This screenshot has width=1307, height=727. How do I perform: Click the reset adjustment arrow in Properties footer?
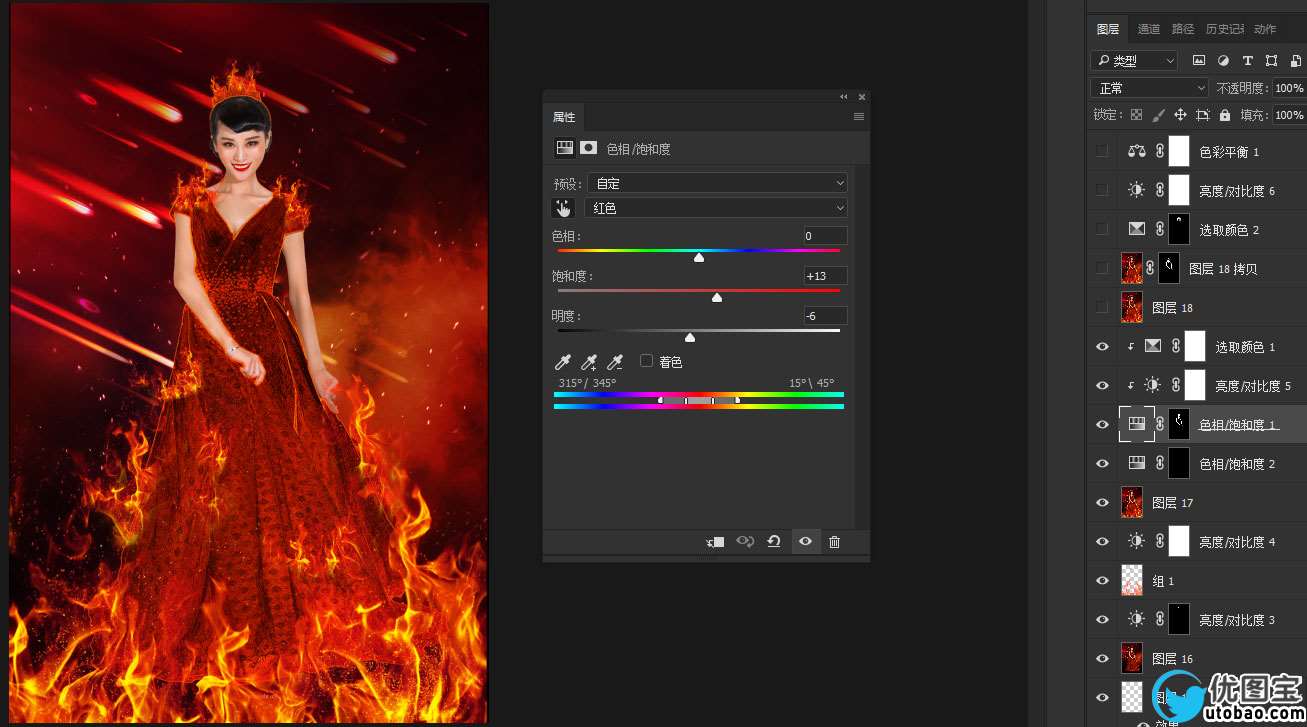pyautogui.click(x=774, y=542)
